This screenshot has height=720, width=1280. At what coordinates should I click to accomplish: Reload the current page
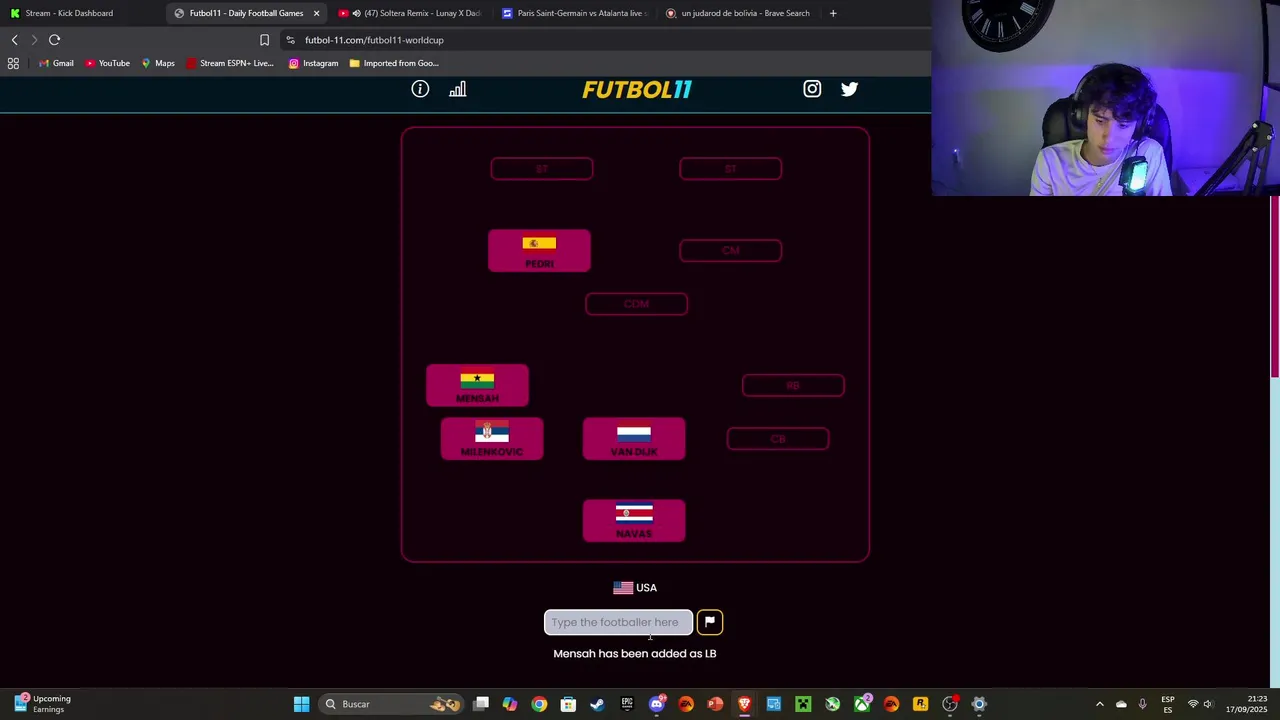coord(54,40)
